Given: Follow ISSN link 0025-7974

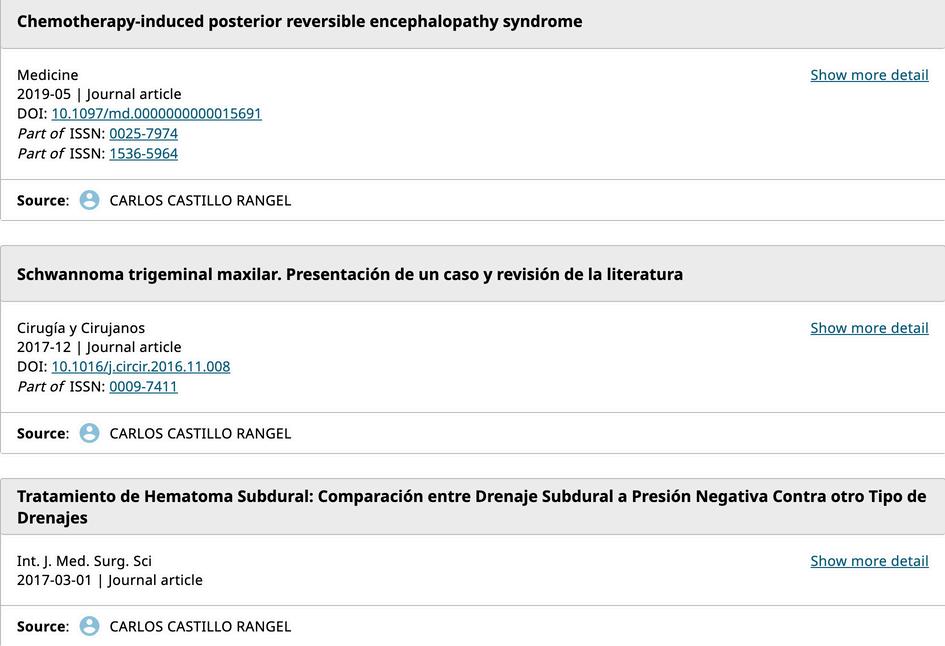Looking at the screenshot, I should coord(143,134).
